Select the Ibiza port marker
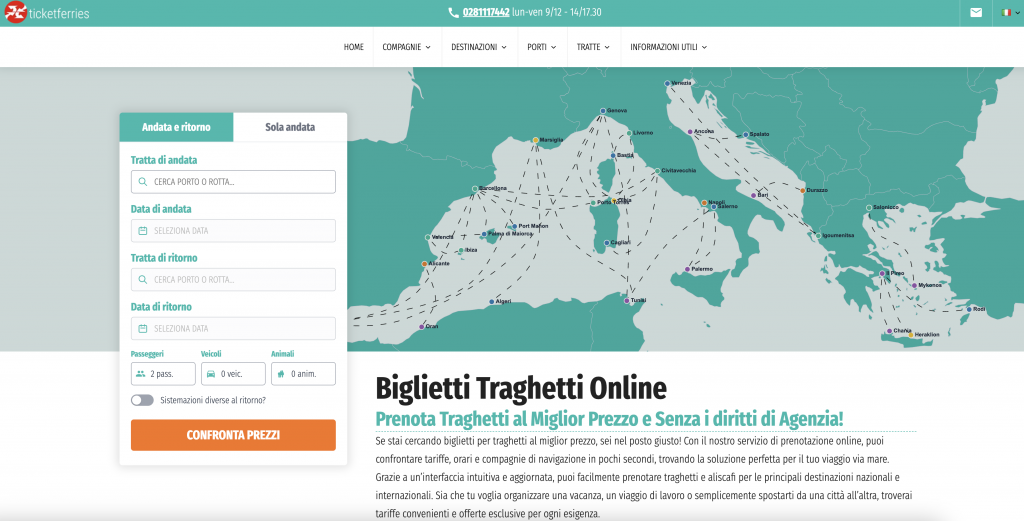The width and height of the screenshot is (1024, 521). (x=460, y=251)
